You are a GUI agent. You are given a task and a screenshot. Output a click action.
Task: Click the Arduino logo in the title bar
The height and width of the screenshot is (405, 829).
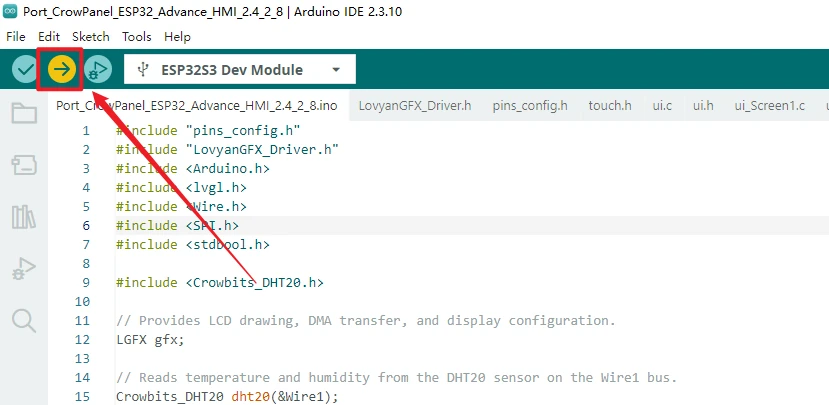pyautogui.click(x=10, y=12)
